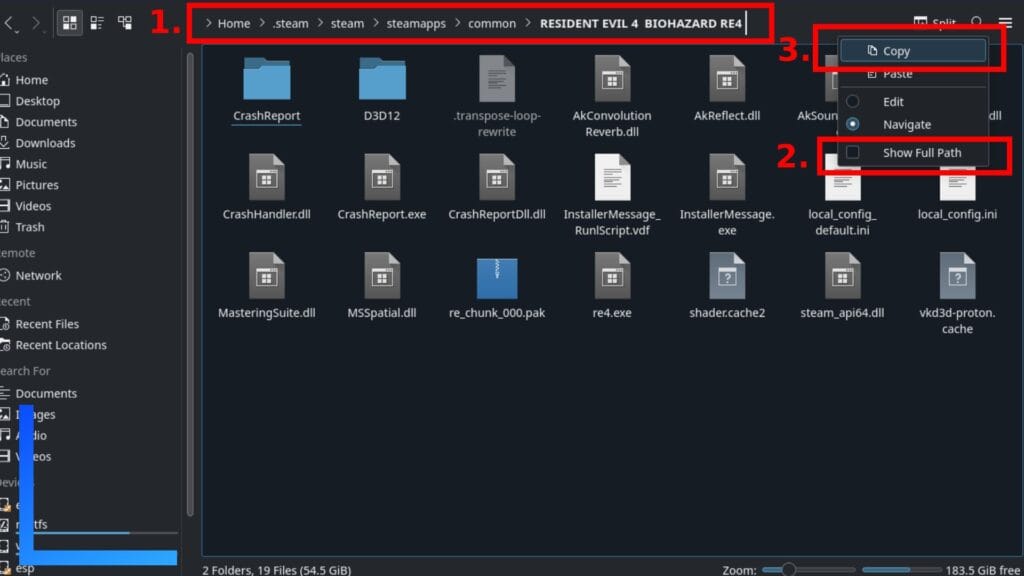Select the Edit radio option
1024x576 pixels.
[x=853, y=102]
